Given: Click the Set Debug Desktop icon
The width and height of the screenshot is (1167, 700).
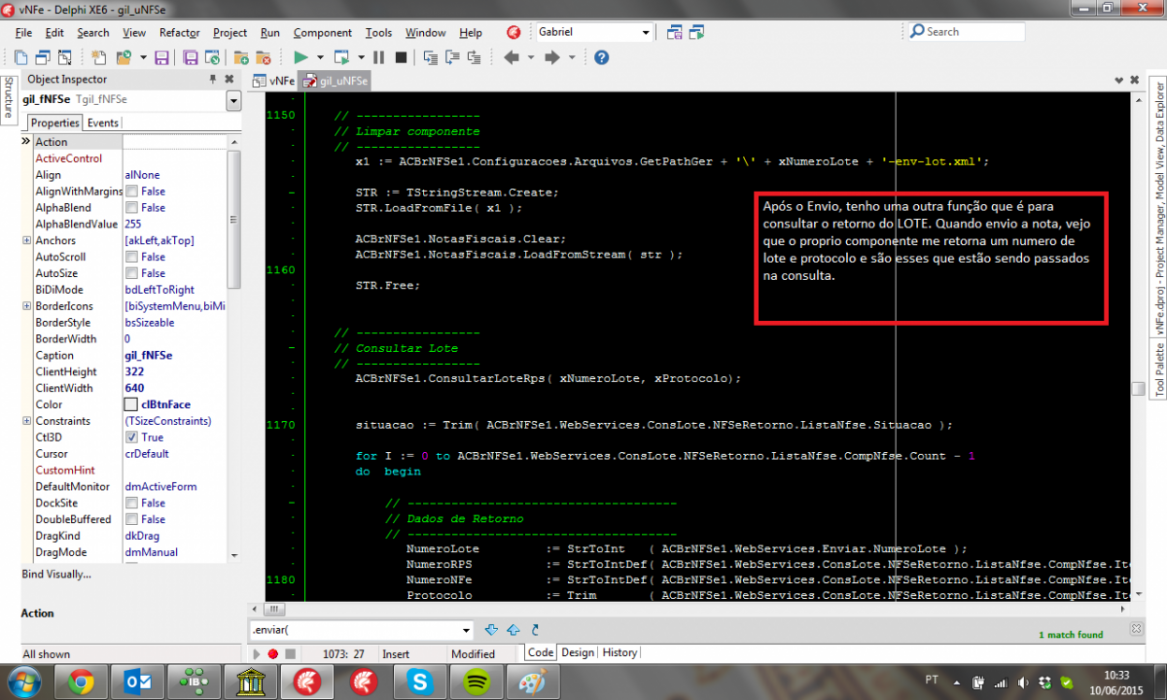Looking at the screenshot, I should click(x=697, y=32).
